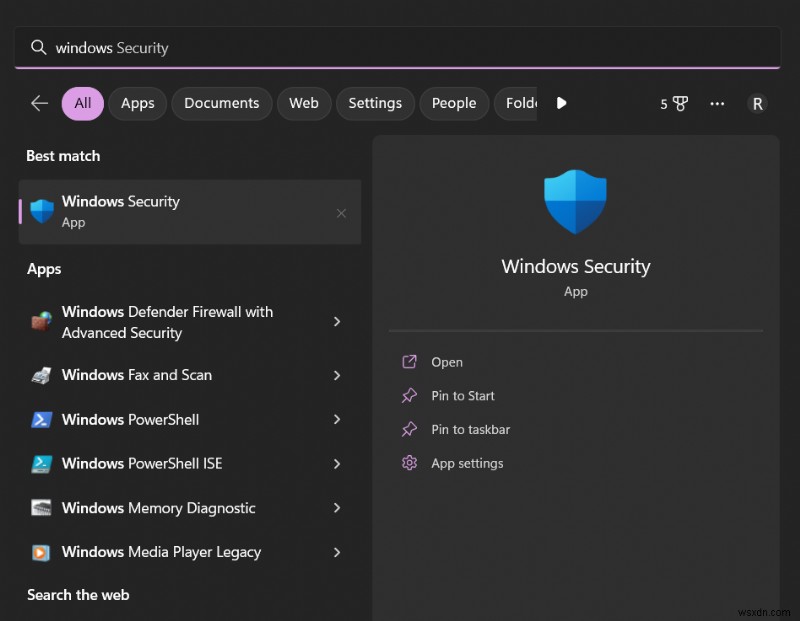The width and height of the screenshot is (800, 621).
Task: Click the Windows Security title in preview pane
Action: tap(576, 266)
